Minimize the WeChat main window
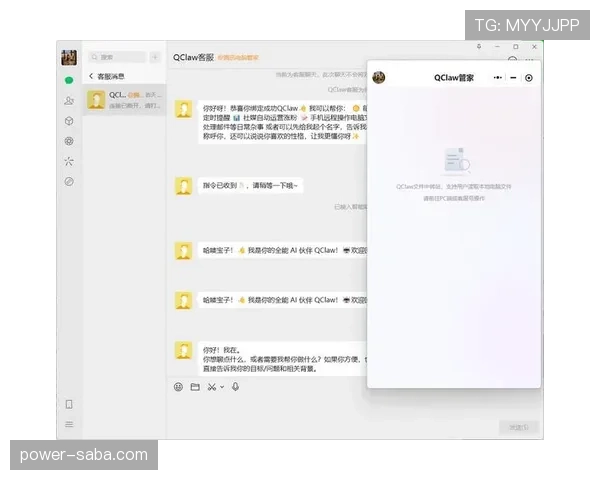 pyautogui.click(x=497, y=47)
